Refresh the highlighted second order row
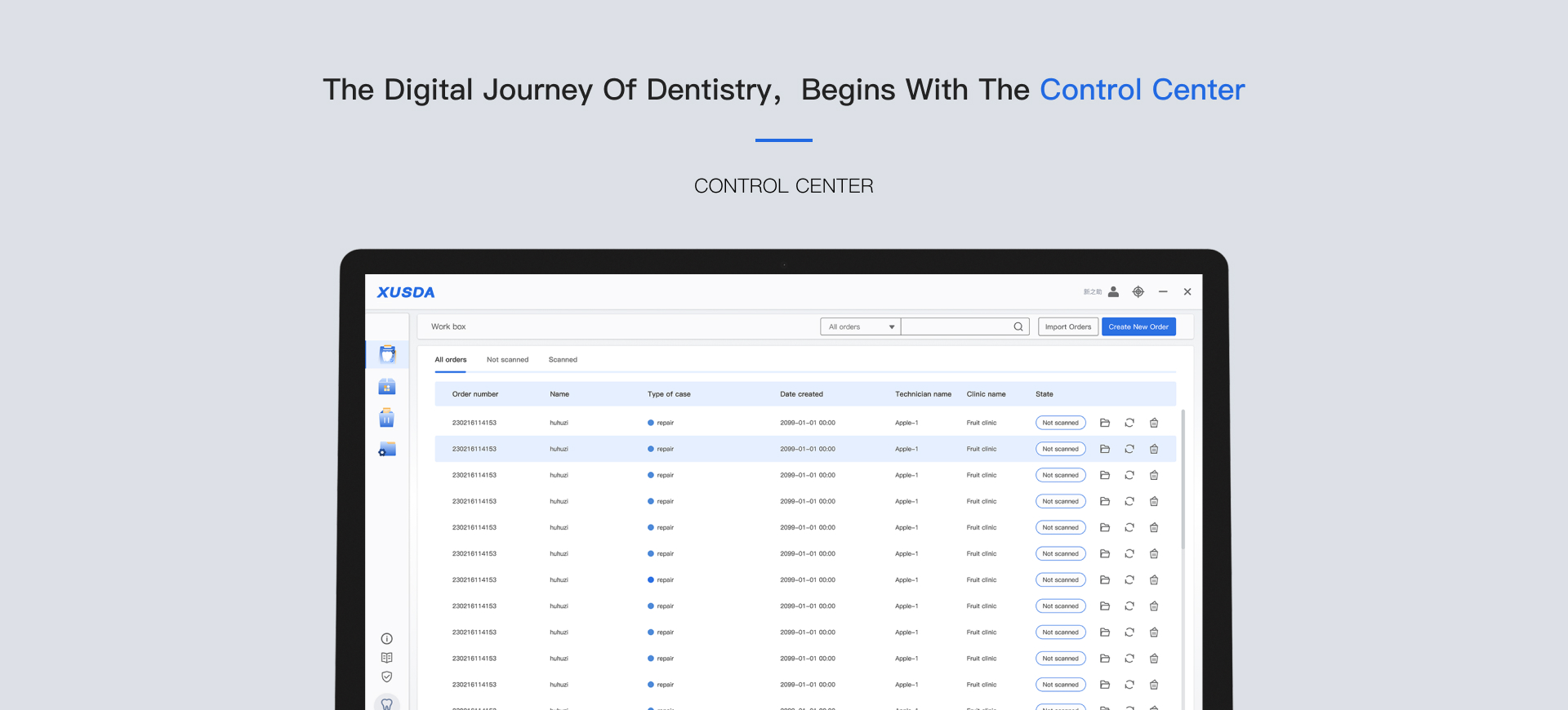The image size is (1568, 710). click(x=1129, y=449)
